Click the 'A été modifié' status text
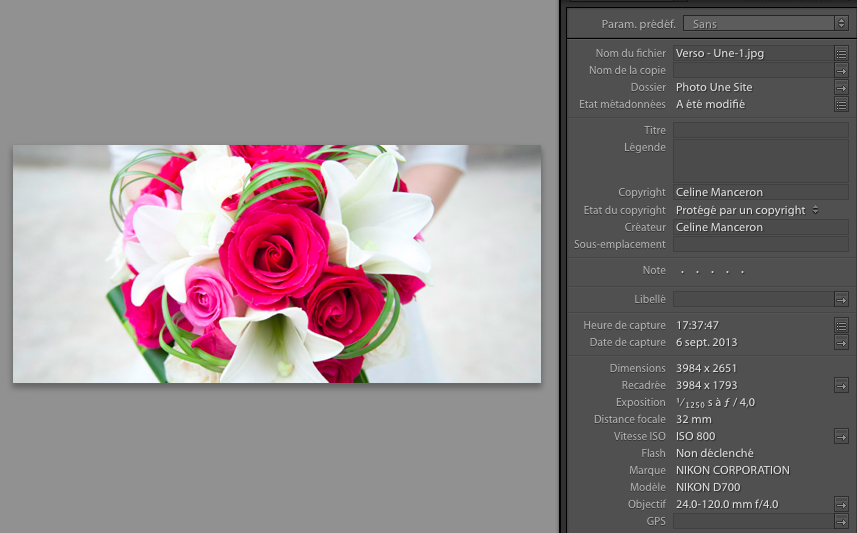This screenshot has height=533, width=857. pos(710,104)
